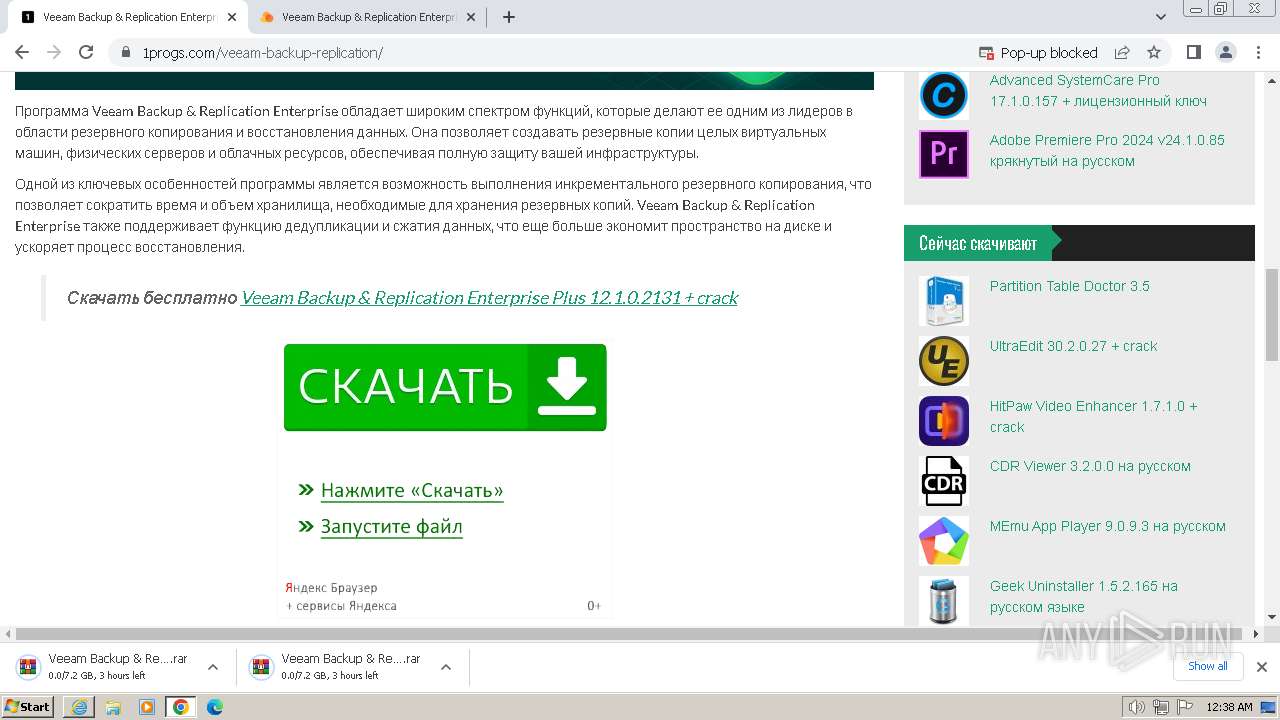This screenshot has width=1280, height=720.
Task: Open the Windows Start menu
Action: pos(28,706)
